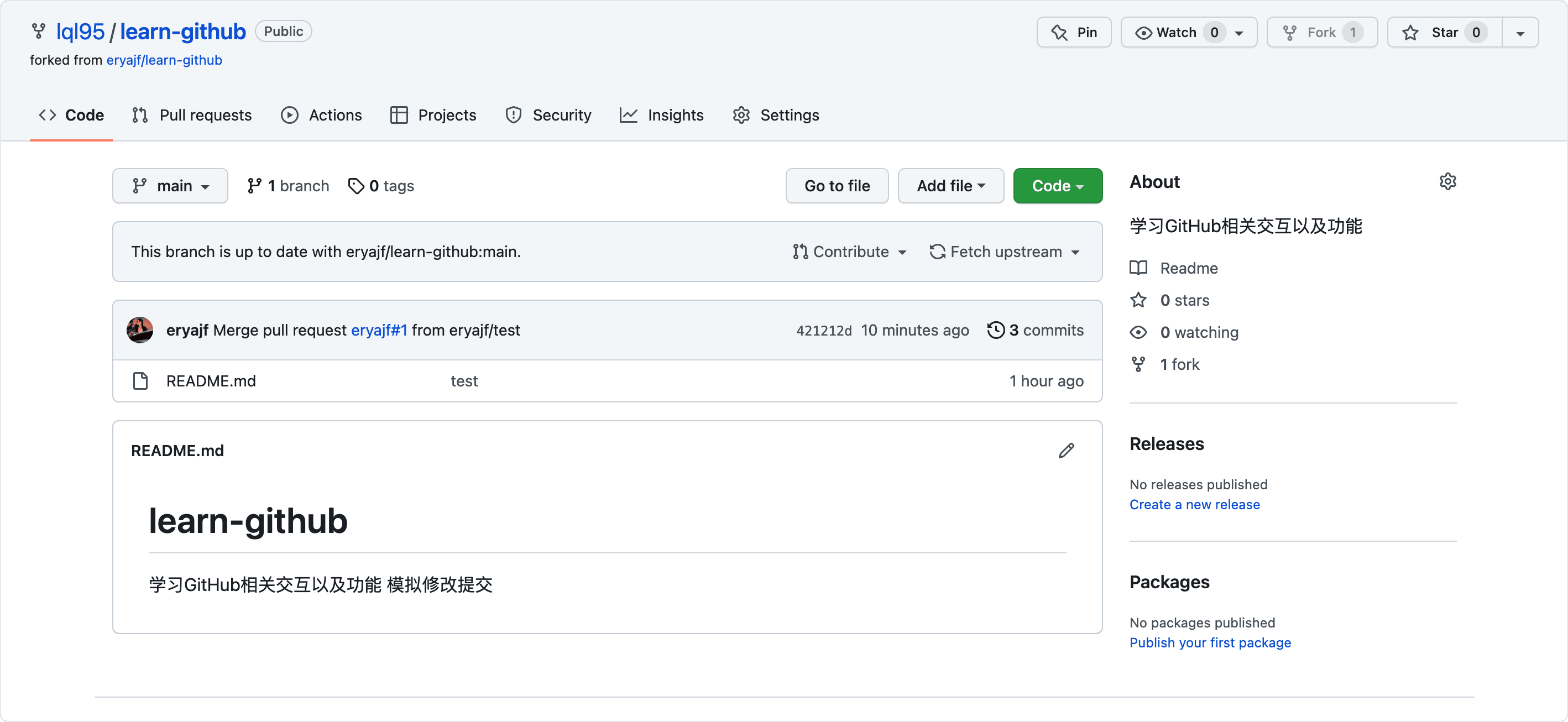Open the green Code clone dropdown
Viewport: 1568px width, 722px height.
coord(1057,186)
